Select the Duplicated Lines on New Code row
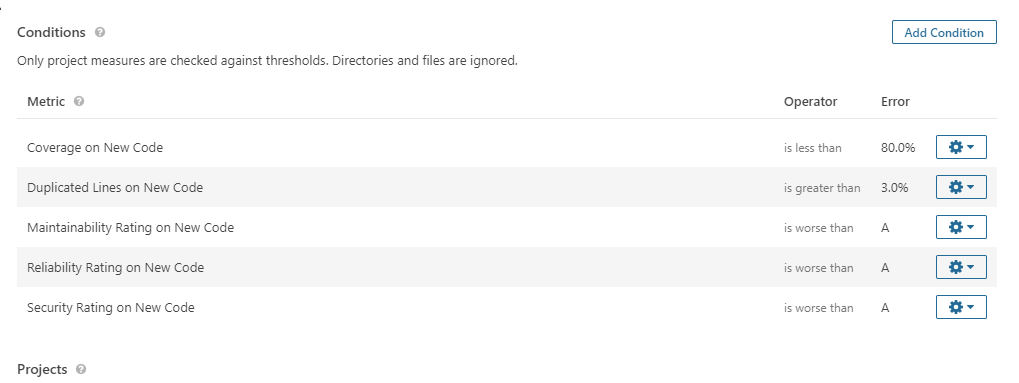1019x383 pixels. click(506, 187)
